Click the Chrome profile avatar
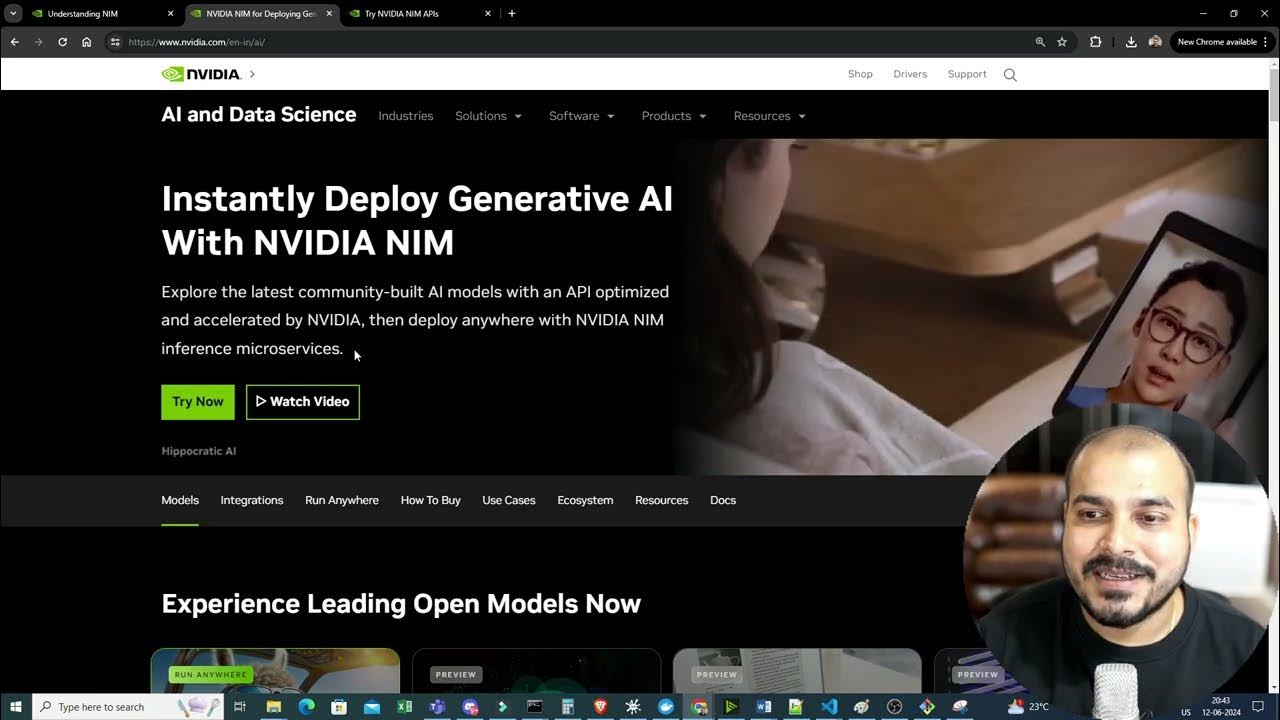The height and width of the screenshot is (720, 1280). (1155, 42)
